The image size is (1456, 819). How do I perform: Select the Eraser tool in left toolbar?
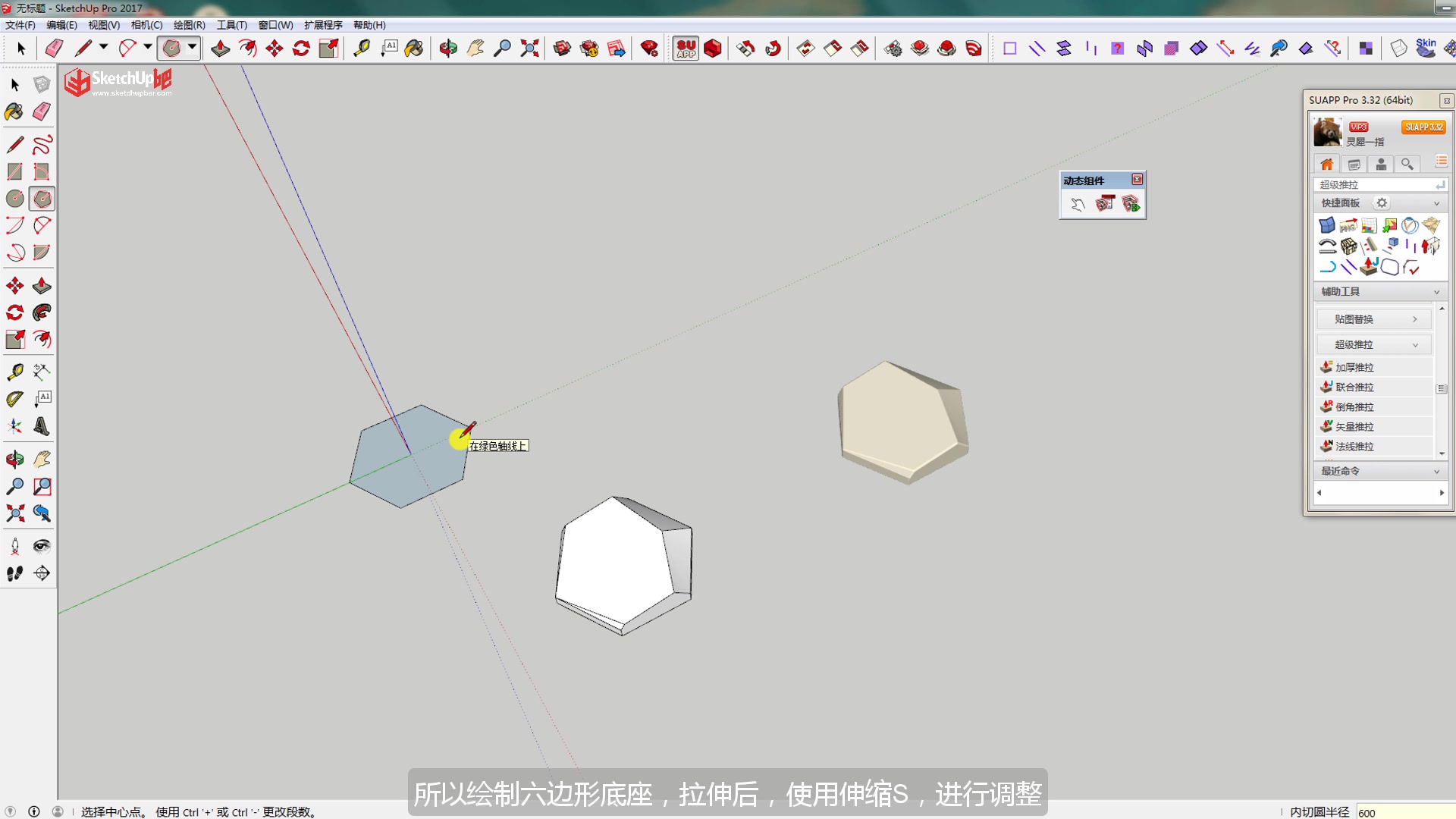pyautogui.click(x=42, y=111)
